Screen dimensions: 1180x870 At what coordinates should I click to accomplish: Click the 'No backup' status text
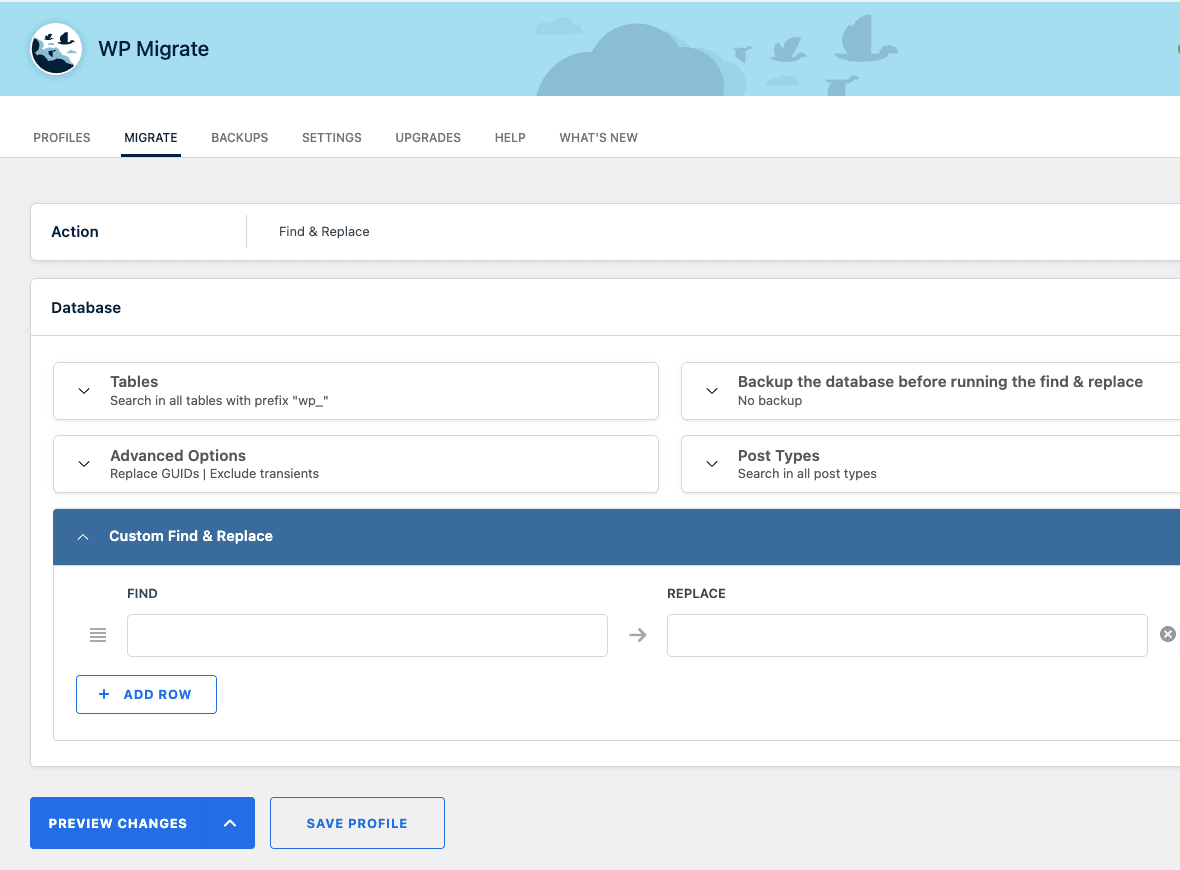pyautogui.click(x=770, y=401)
